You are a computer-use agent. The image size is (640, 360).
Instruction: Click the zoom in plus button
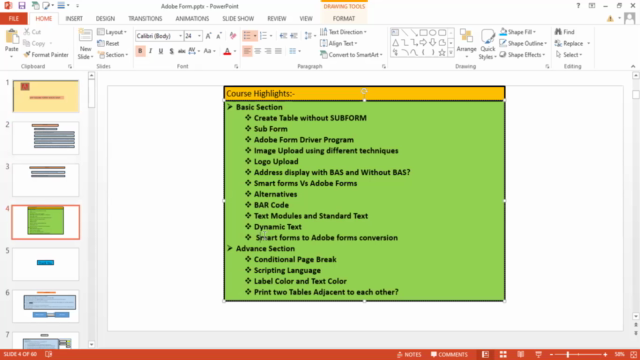605,354
